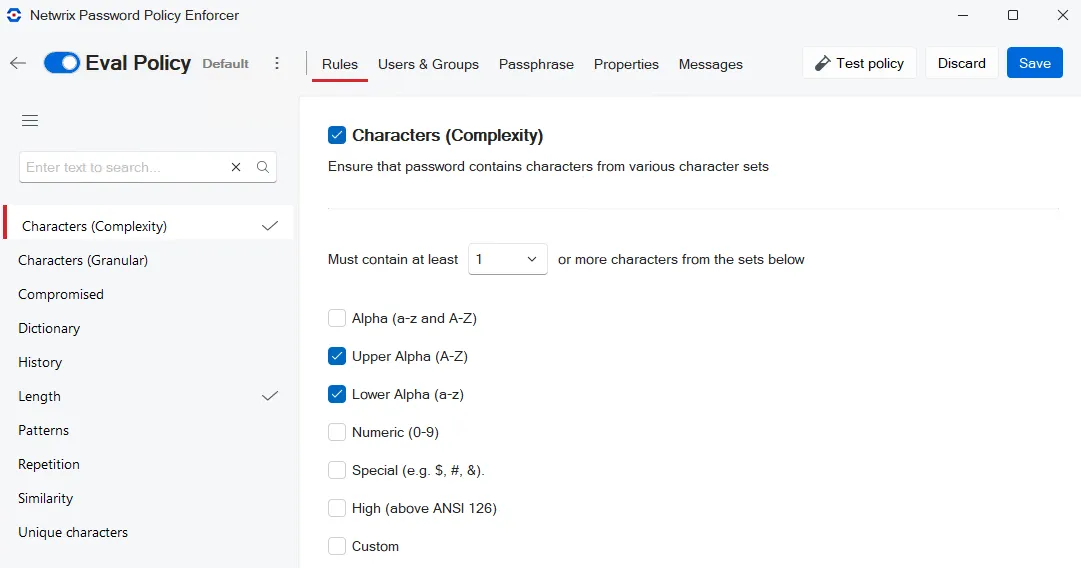Viewport: 1081px width, 568px height.
Task: Click the Test policy button
Action: (x=859, y=63)
